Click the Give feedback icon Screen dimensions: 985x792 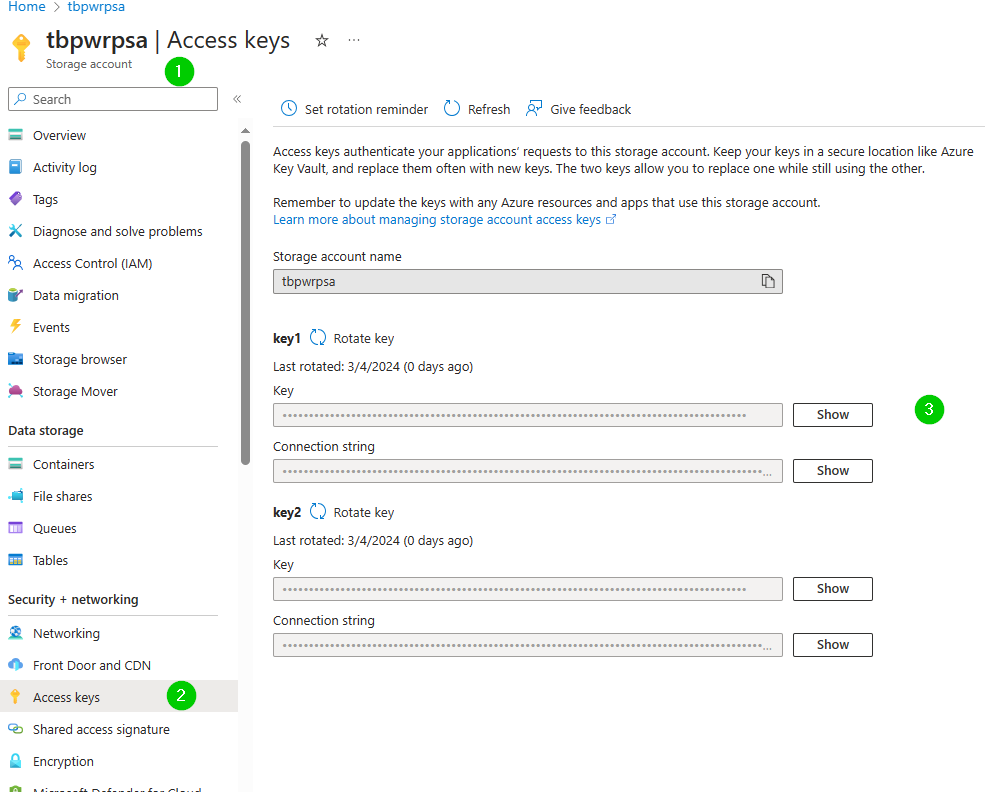coord(534,109)
